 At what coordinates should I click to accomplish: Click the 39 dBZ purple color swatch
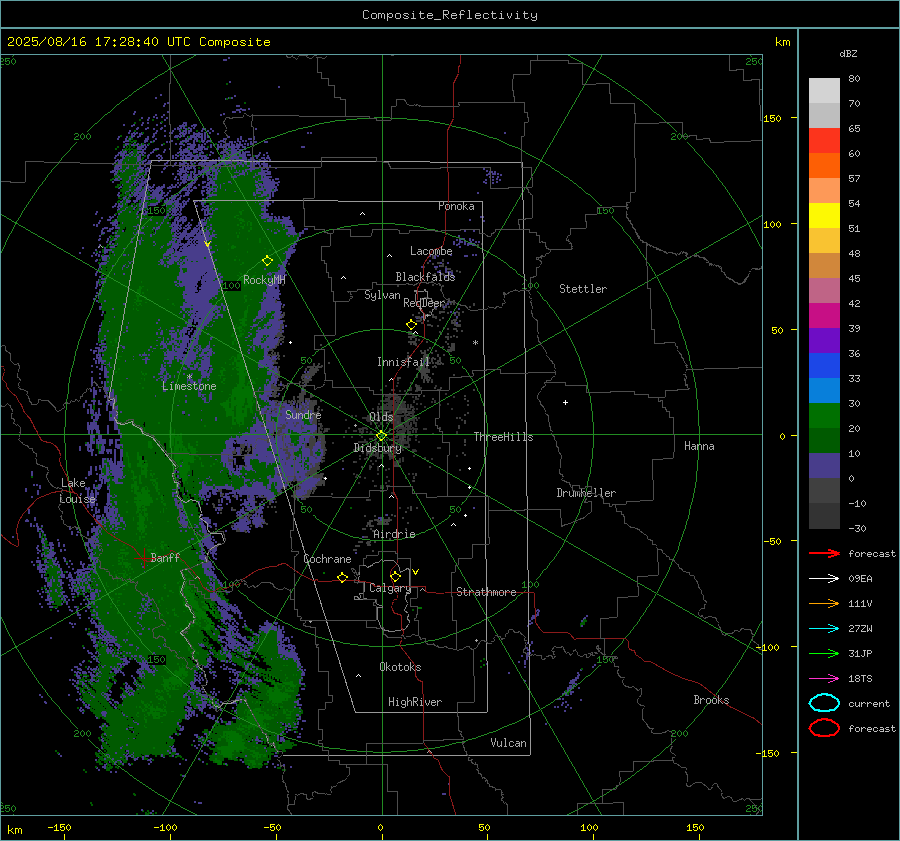[824, 340]
